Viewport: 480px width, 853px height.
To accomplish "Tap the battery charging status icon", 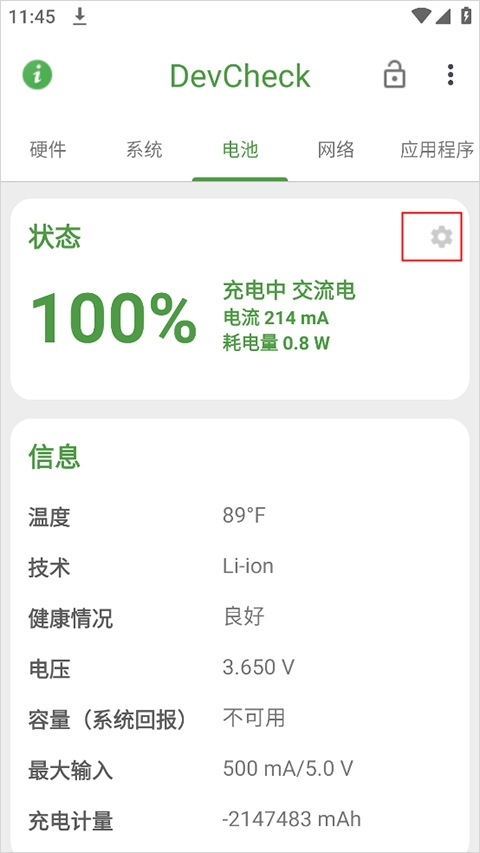I will [466, 16].
